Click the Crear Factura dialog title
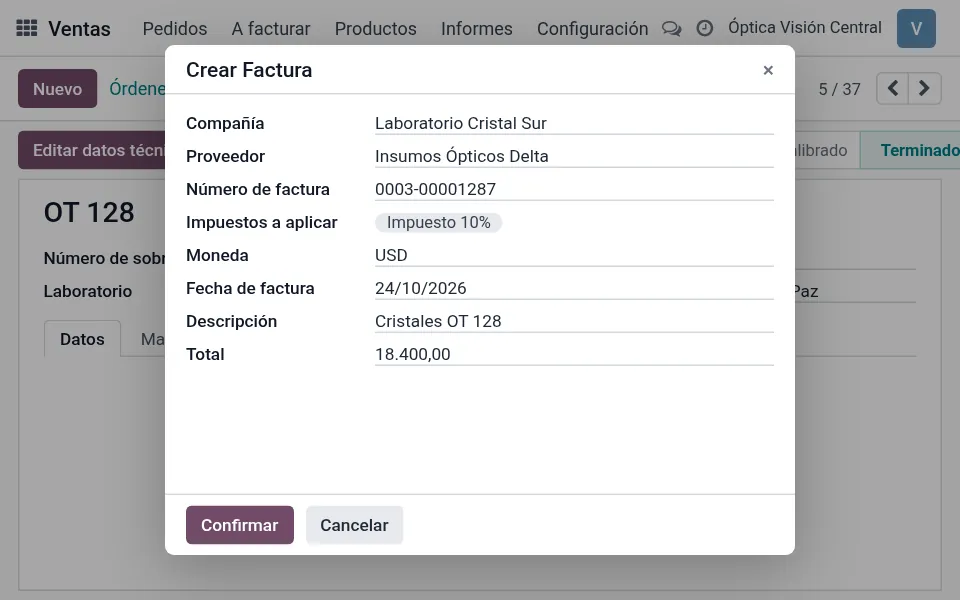This screenshot has width=960, height=600. [249, 70]
